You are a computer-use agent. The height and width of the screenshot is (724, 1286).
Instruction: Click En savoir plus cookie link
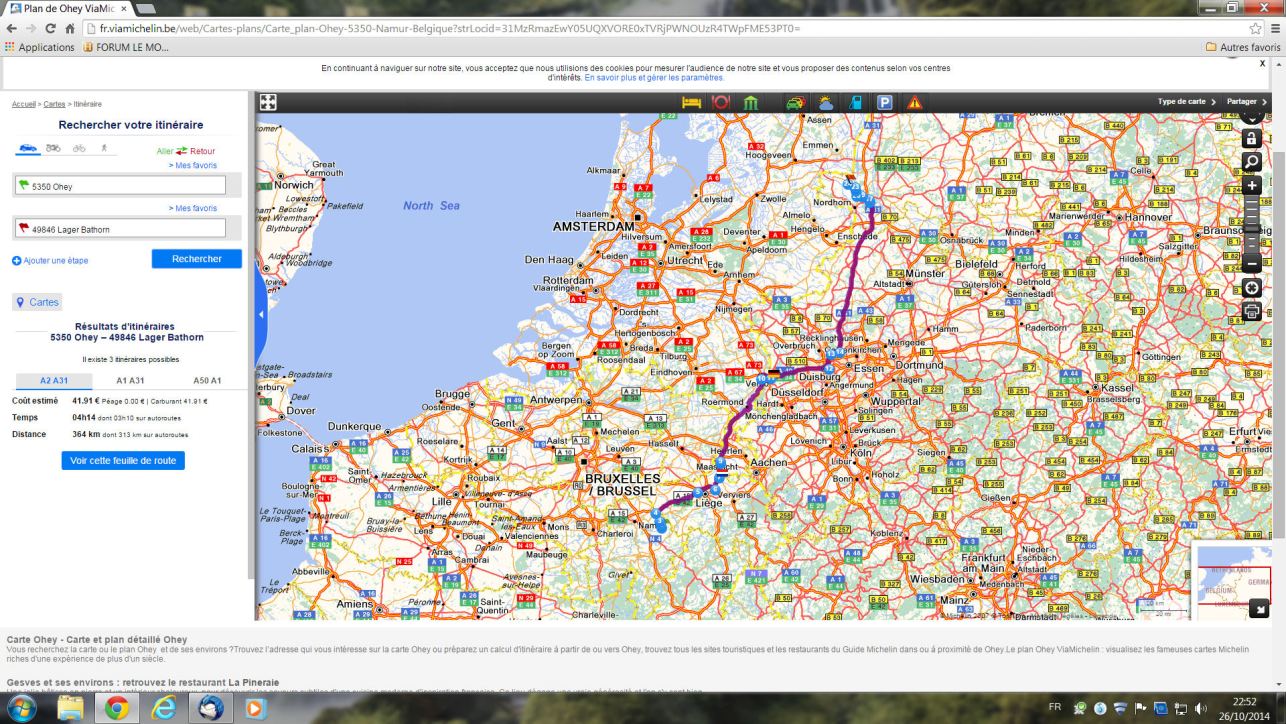(x=654, y=77)
